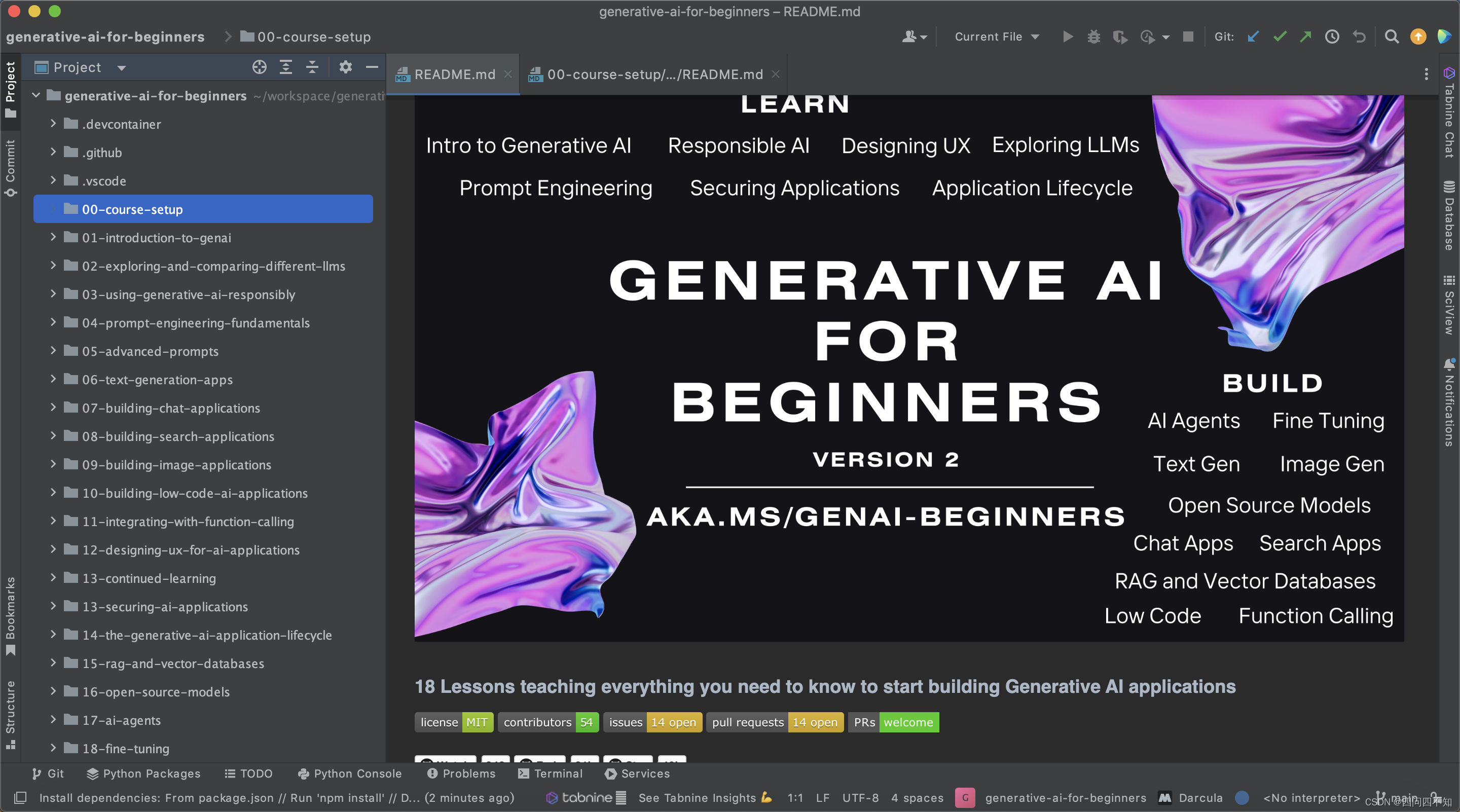Image resolution: width=1460 pixels, height=812 pixels.
Task: Commit changes with the green checkmark icon
Action: click(1280, 37)
